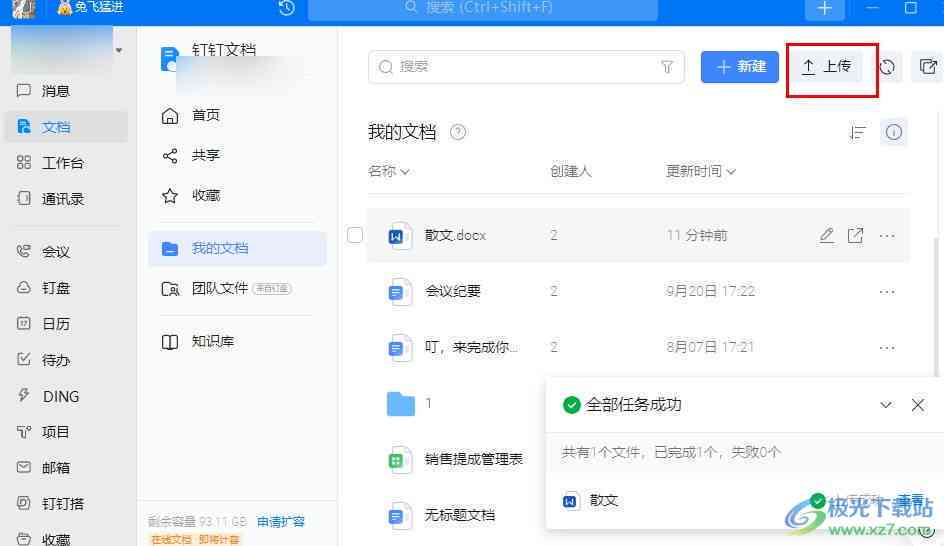Click the open-in-new-window icon at top right
The width and height of the screenshot is (944, 546).
928,67
